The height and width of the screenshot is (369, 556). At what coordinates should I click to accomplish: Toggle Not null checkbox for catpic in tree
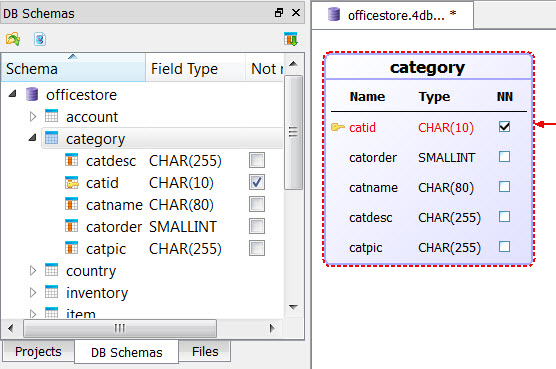257,248
